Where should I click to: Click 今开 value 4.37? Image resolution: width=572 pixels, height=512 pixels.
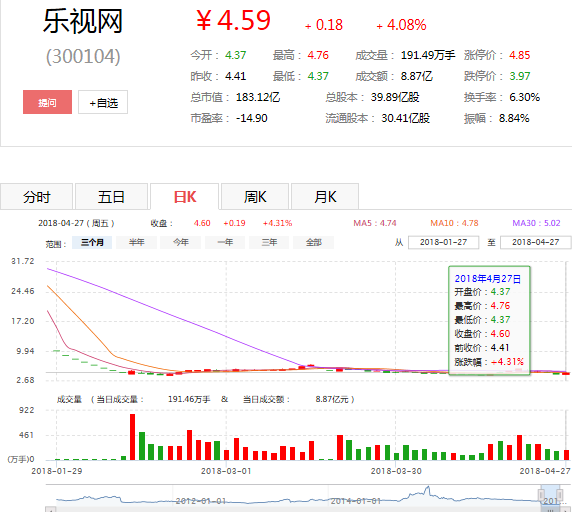click(x=236, y=55)
